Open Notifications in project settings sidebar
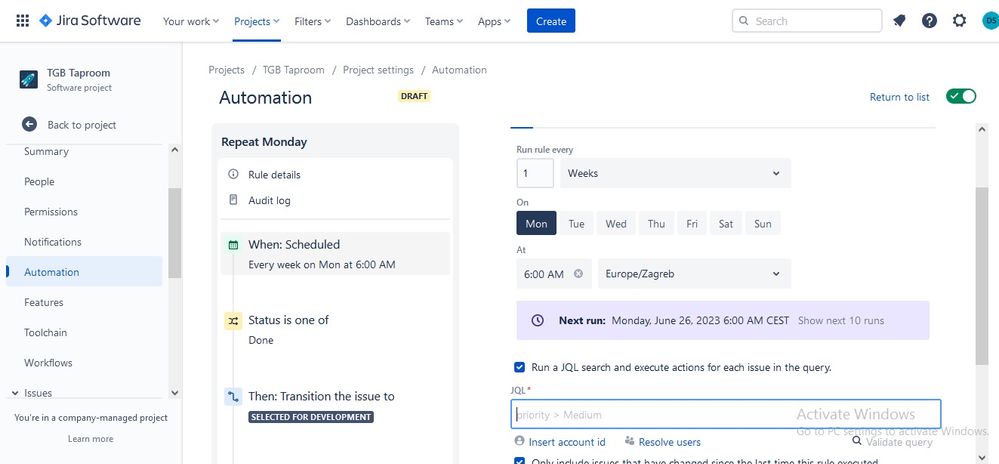This screenshot has width=999, height=464. click(x=53, y=242)
